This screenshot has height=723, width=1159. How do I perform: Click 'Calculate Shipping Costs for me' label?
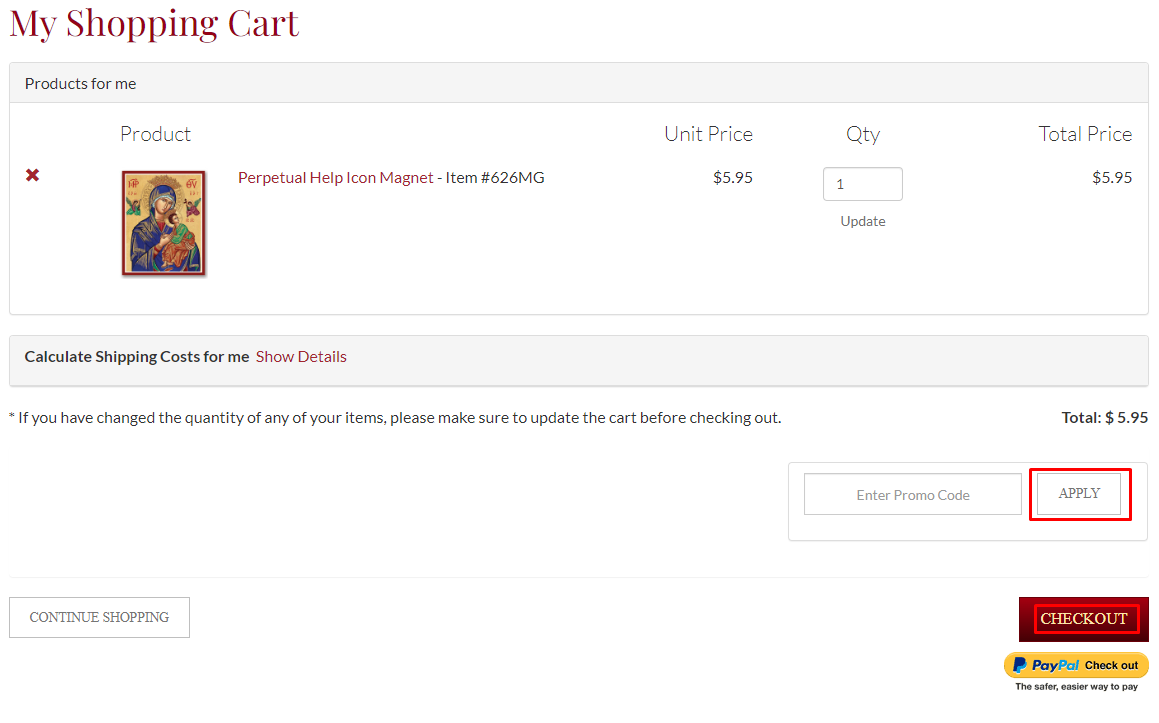[137, 357]
